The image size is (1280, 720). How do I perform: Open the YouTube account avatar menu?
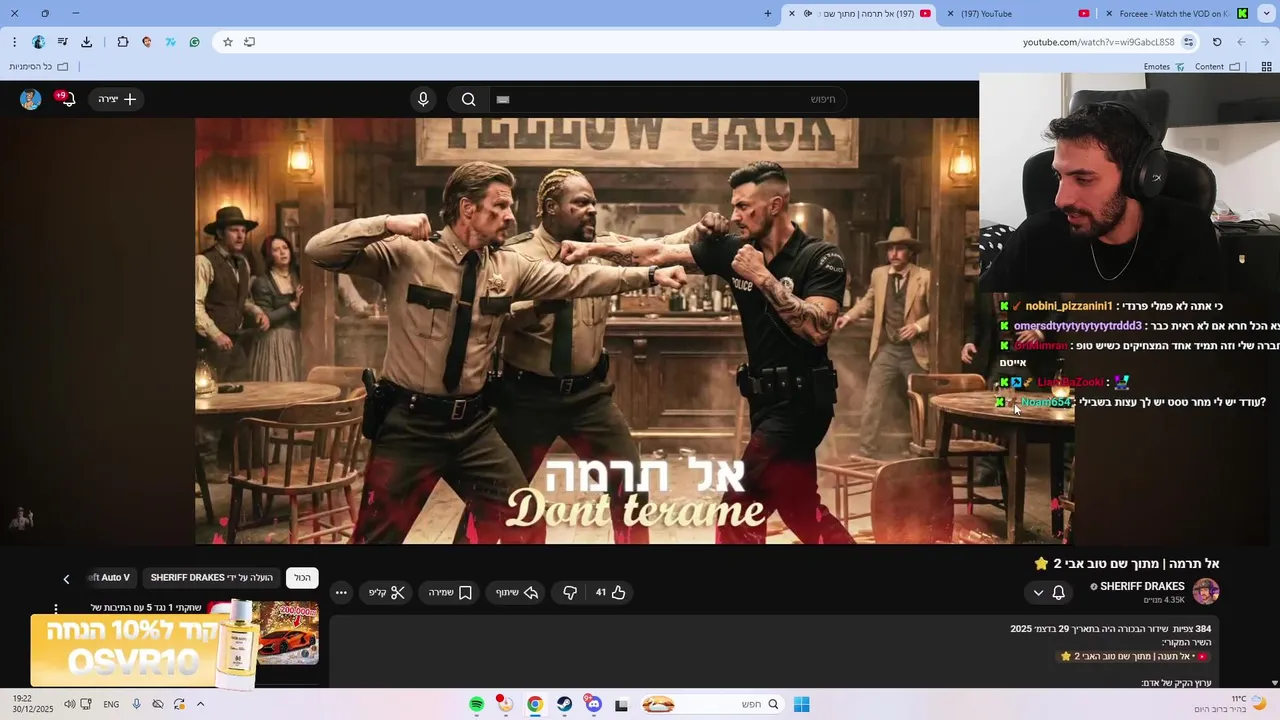pos(31,99)
